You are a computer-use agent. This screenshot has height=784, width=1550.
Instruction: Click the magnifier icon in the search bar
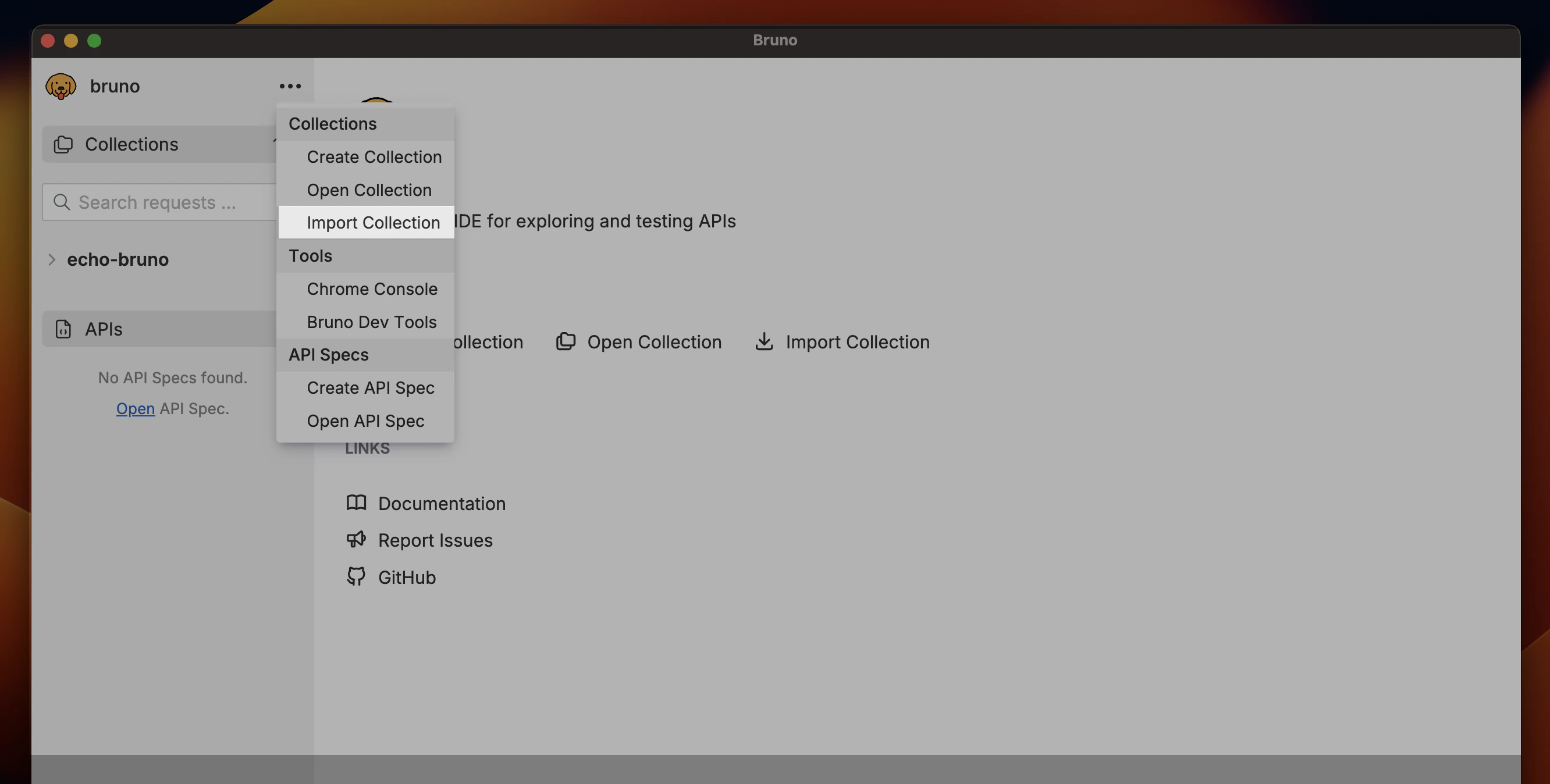(62, 202)
